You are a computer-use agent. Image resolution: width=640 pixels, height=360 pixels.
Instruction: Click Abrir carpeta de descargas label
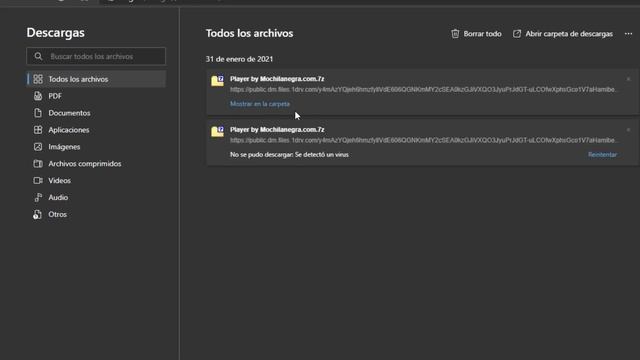pyautogui.click(x=569, y=34)
